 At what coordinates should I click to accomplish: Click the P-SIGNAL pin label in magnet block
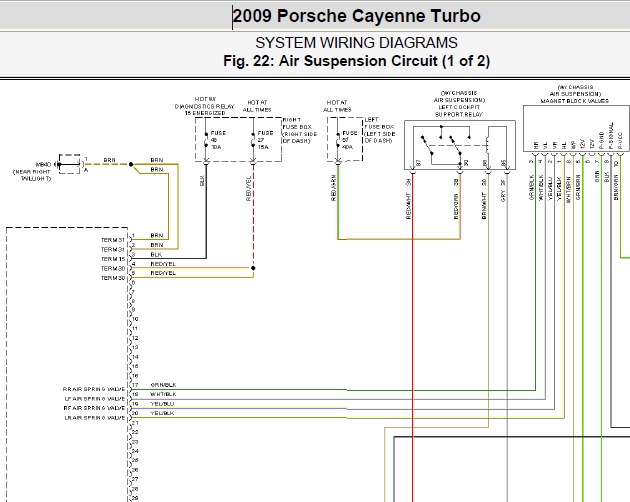[x=611, y=136]
